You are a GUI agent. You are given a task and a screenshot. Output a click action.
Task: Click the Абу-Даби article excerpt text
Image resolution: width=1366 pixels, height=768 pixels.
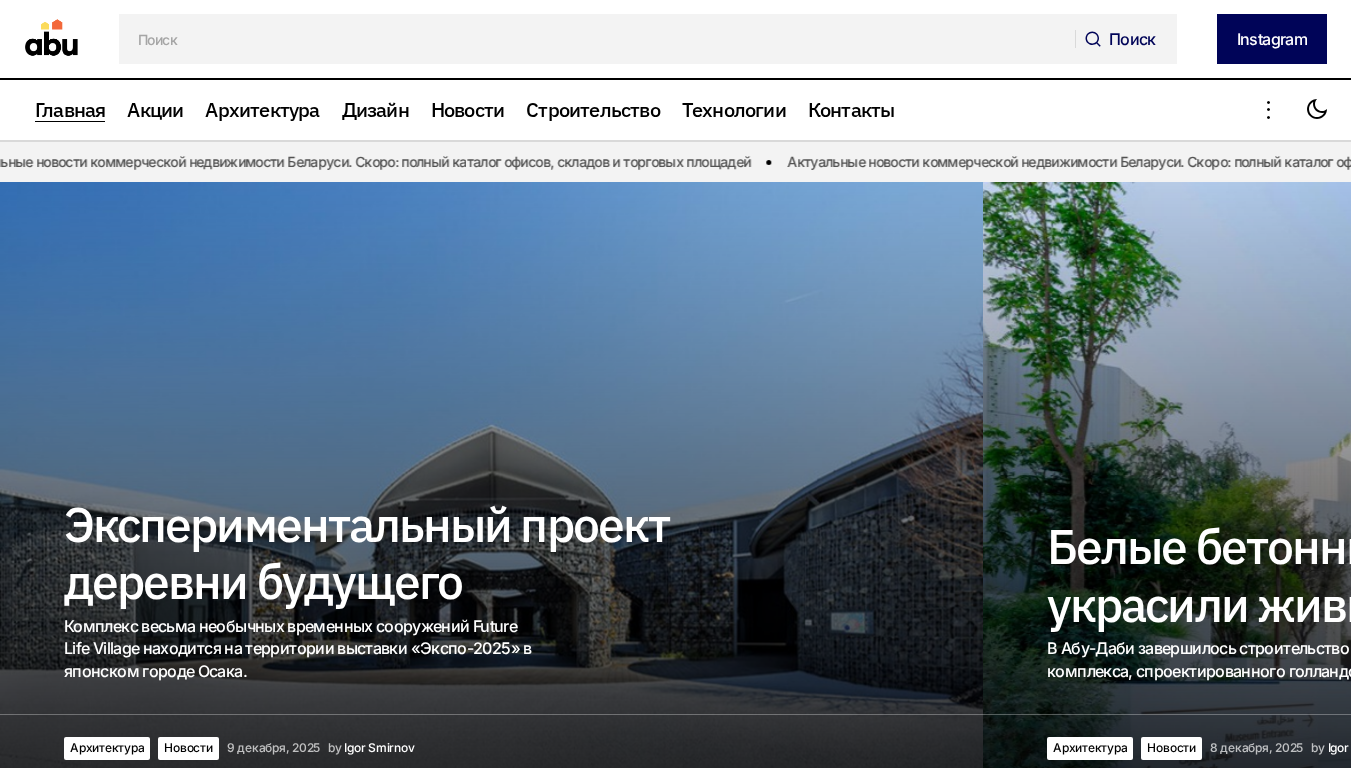(1199, 660)
